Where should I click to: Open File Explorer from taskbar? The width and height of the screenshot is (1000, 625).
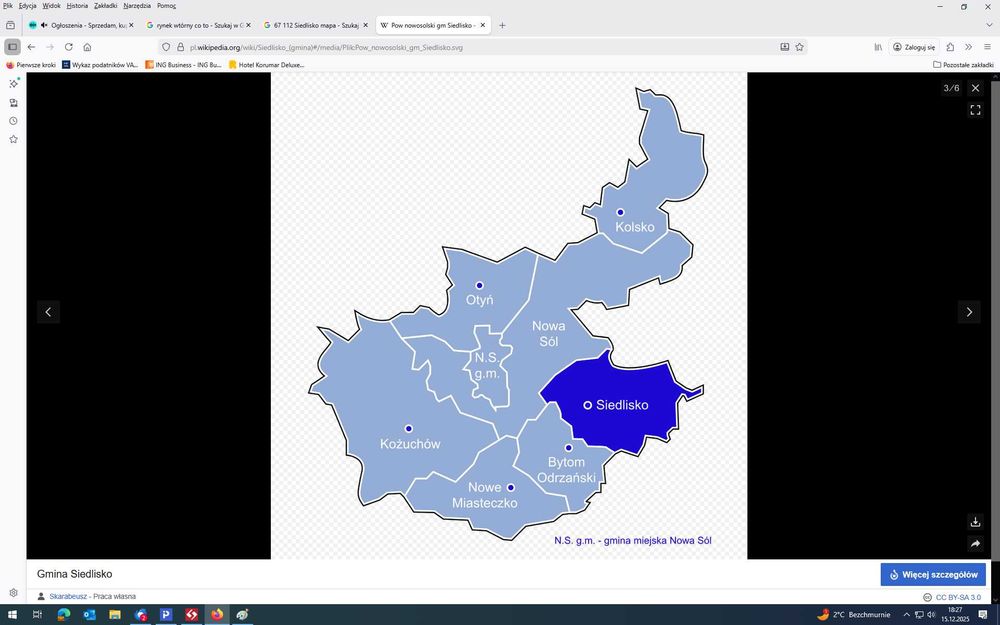click(x=115, y=615)
